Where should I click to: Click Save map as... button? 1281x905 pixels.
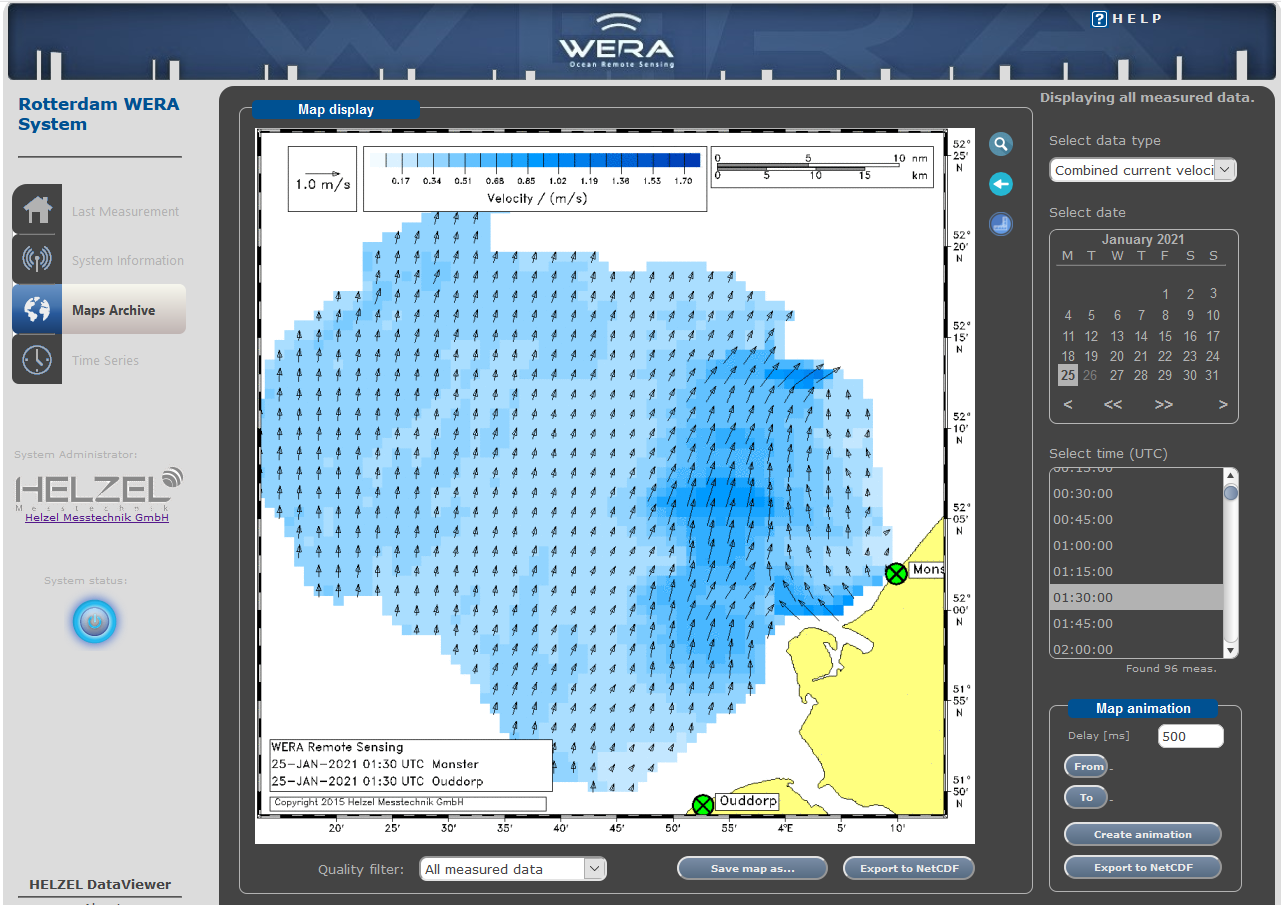[x=752, y=868]
